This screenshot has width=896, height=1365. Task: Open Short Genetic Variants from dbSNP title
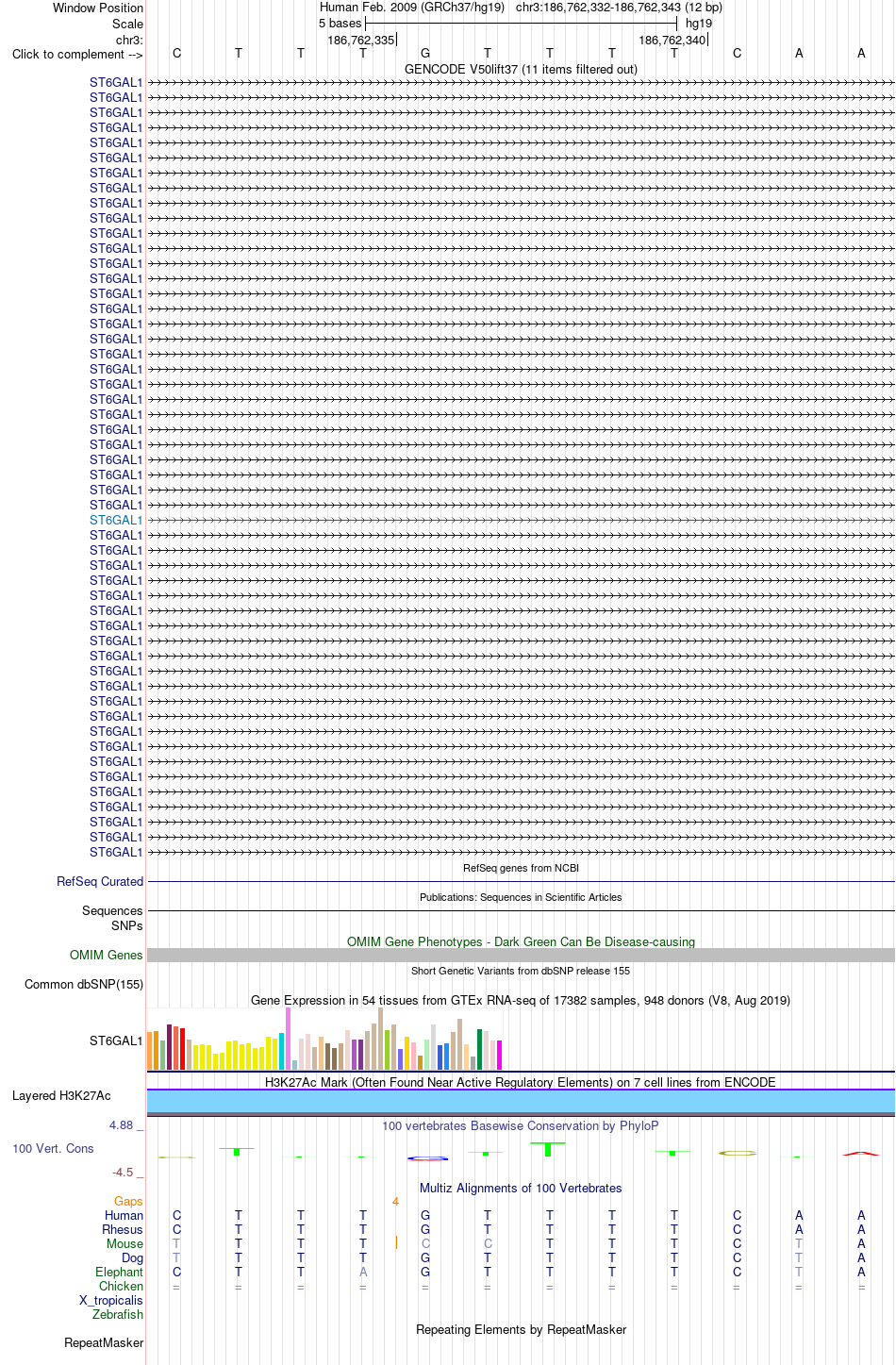521,971
